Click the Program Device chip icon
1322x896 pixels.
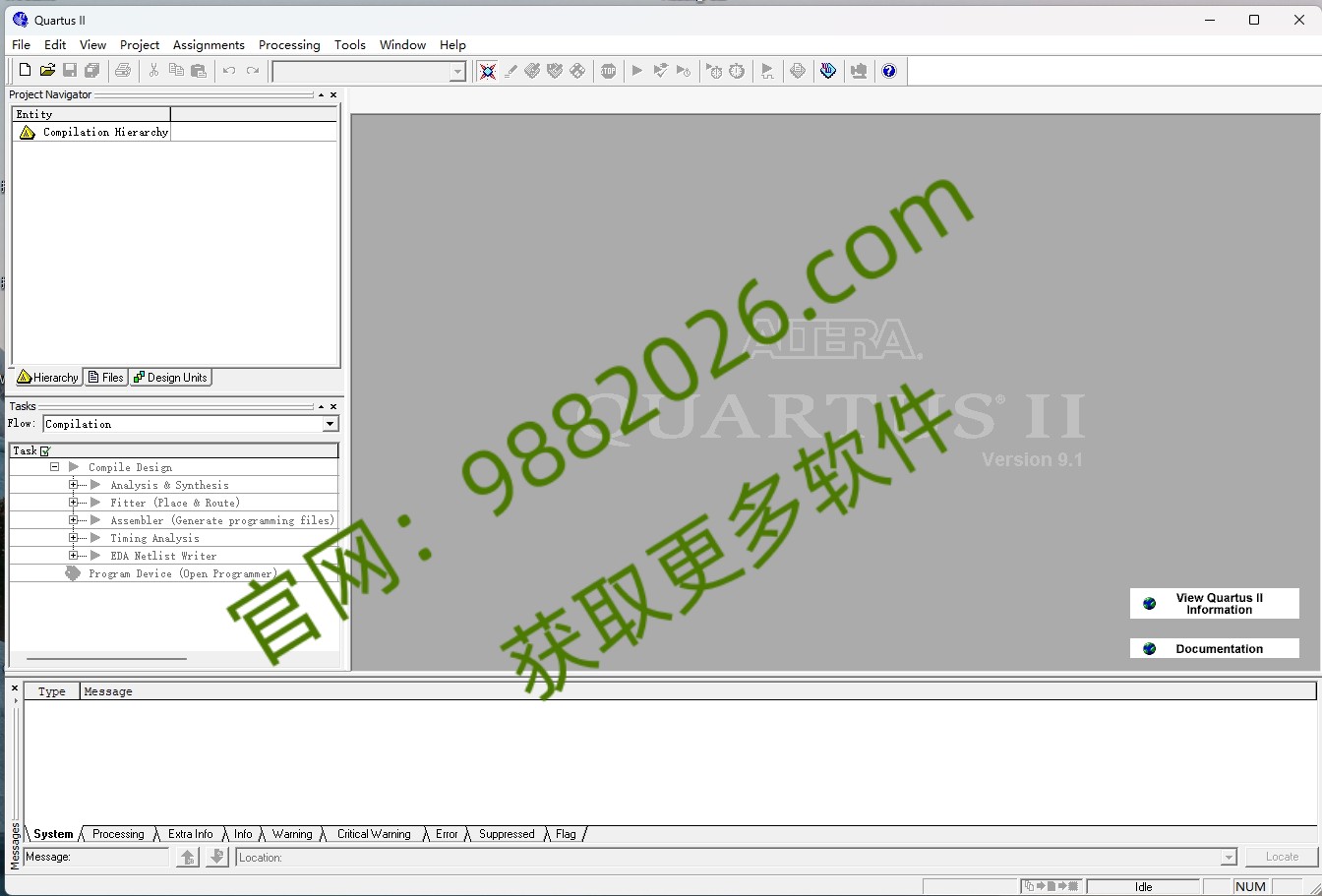pyautogui.click(x=73, y=573)
